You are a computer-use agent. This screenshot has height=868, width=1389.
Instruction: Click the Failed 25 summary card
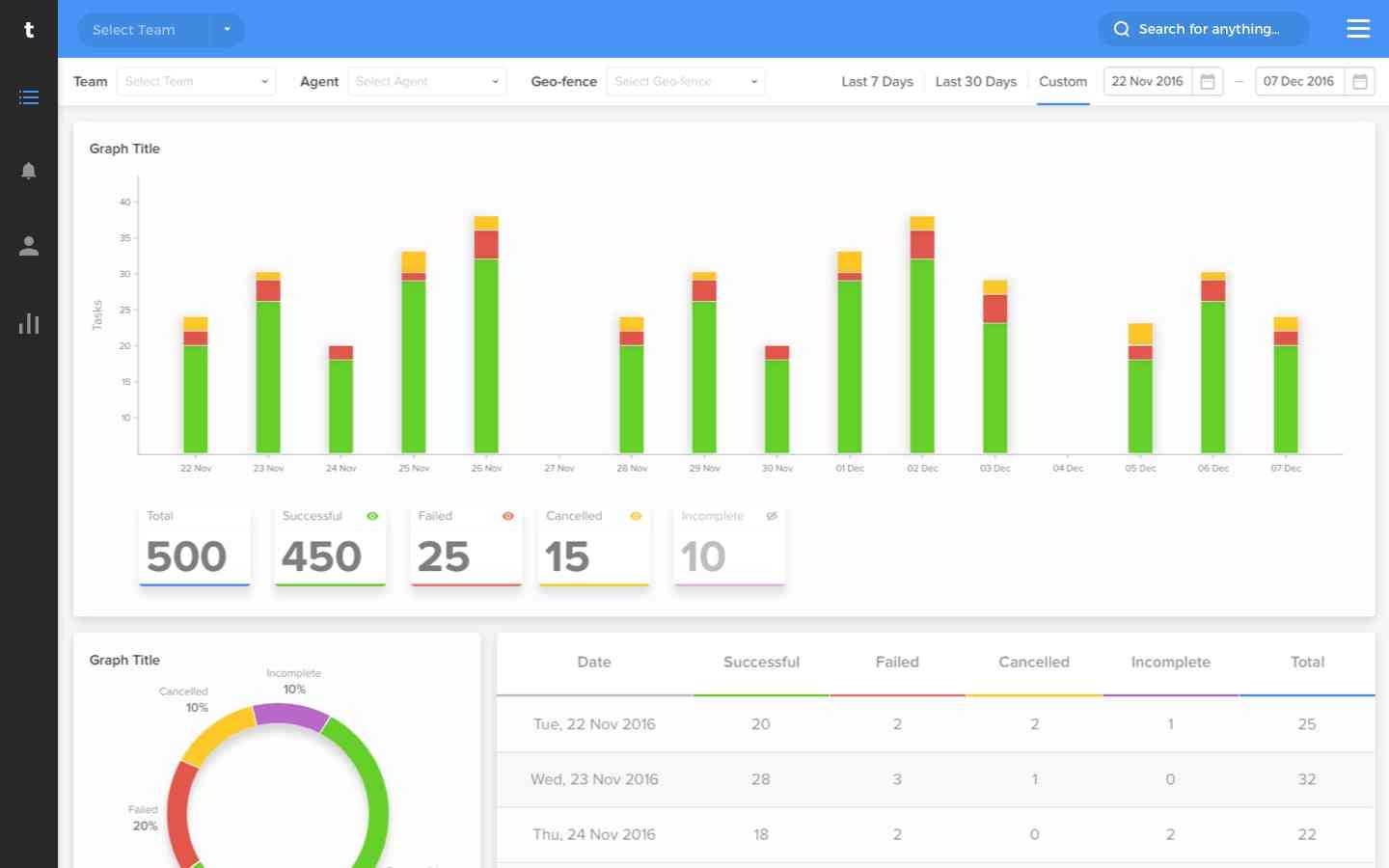pyautogui.click(x=466, y=546)
